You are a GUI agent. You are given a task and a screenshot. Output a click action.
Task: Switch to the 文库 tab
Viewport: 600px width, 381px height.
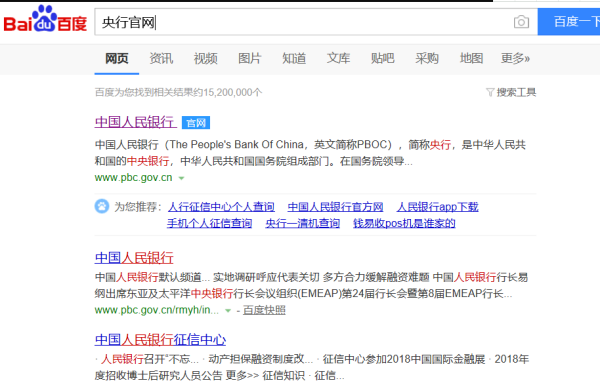point(338,59)
